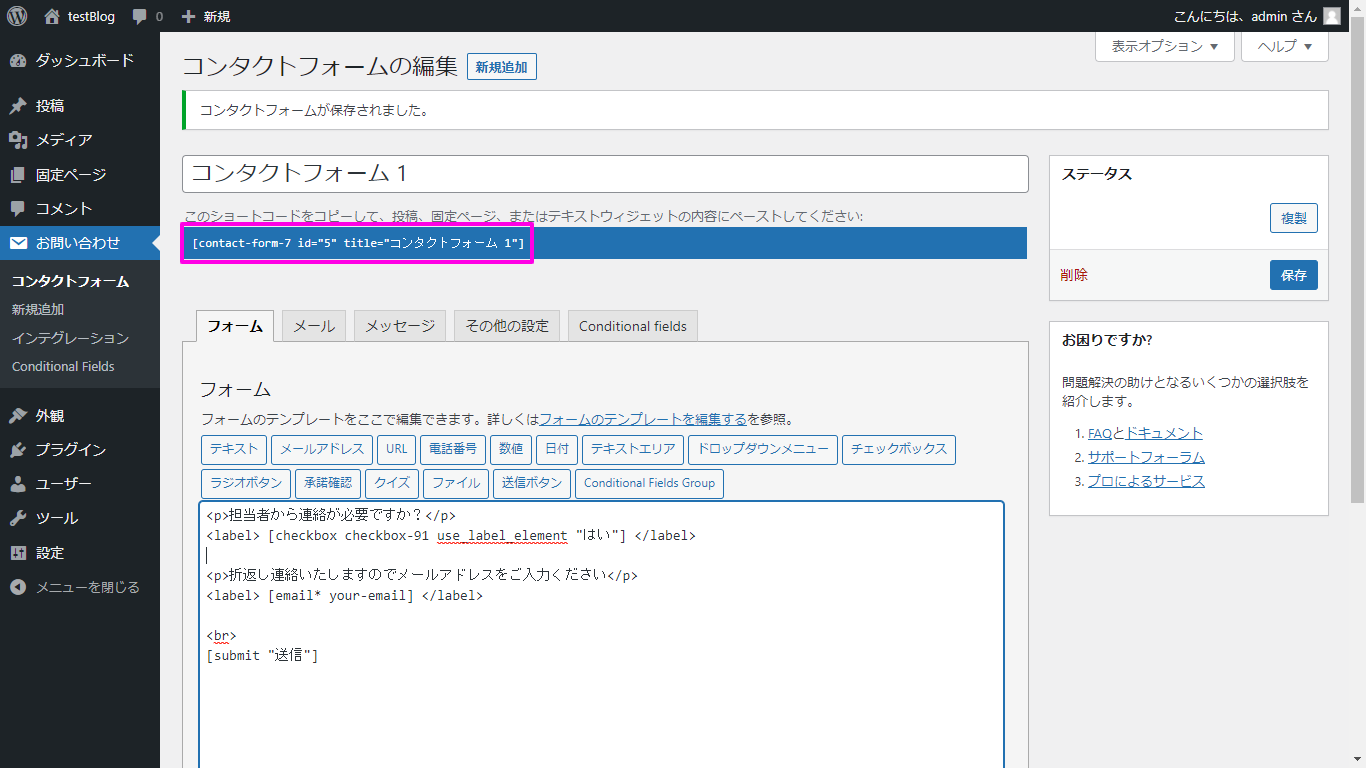Select the contact-form-7 shortcode field

[604, 243]
